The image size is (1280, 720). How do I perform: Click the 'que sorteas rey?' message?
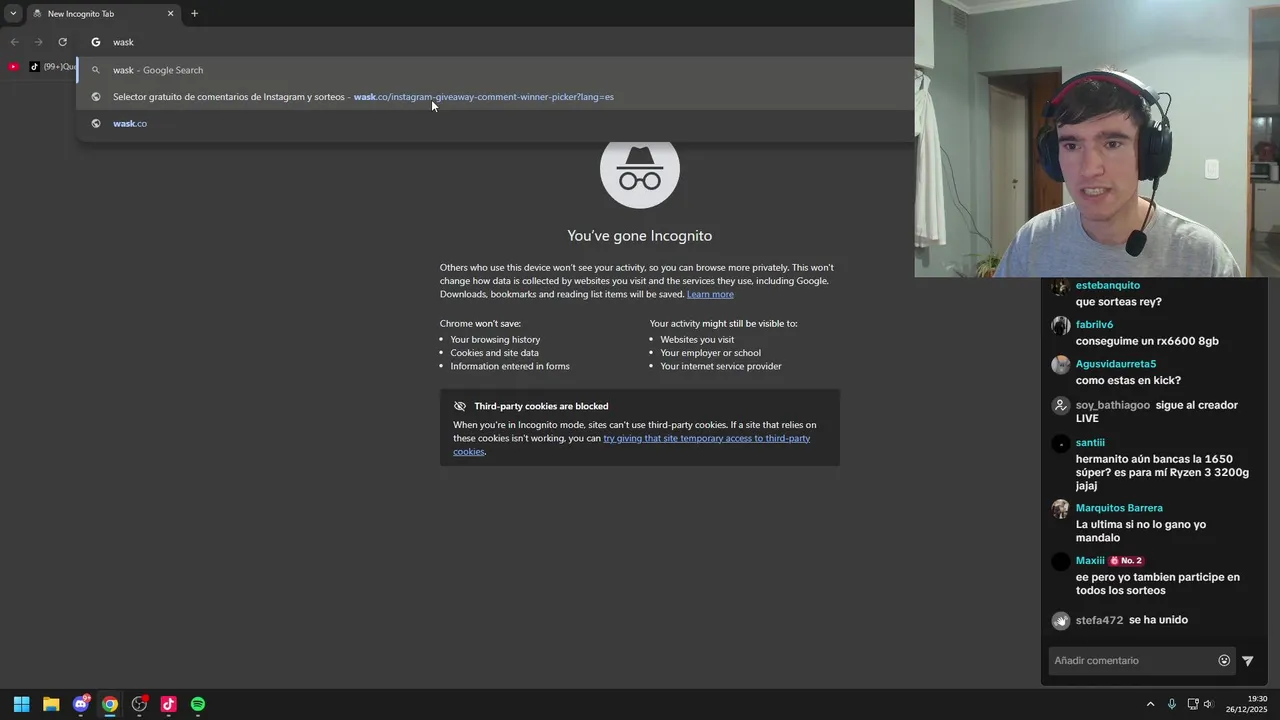coord(1119,302)
